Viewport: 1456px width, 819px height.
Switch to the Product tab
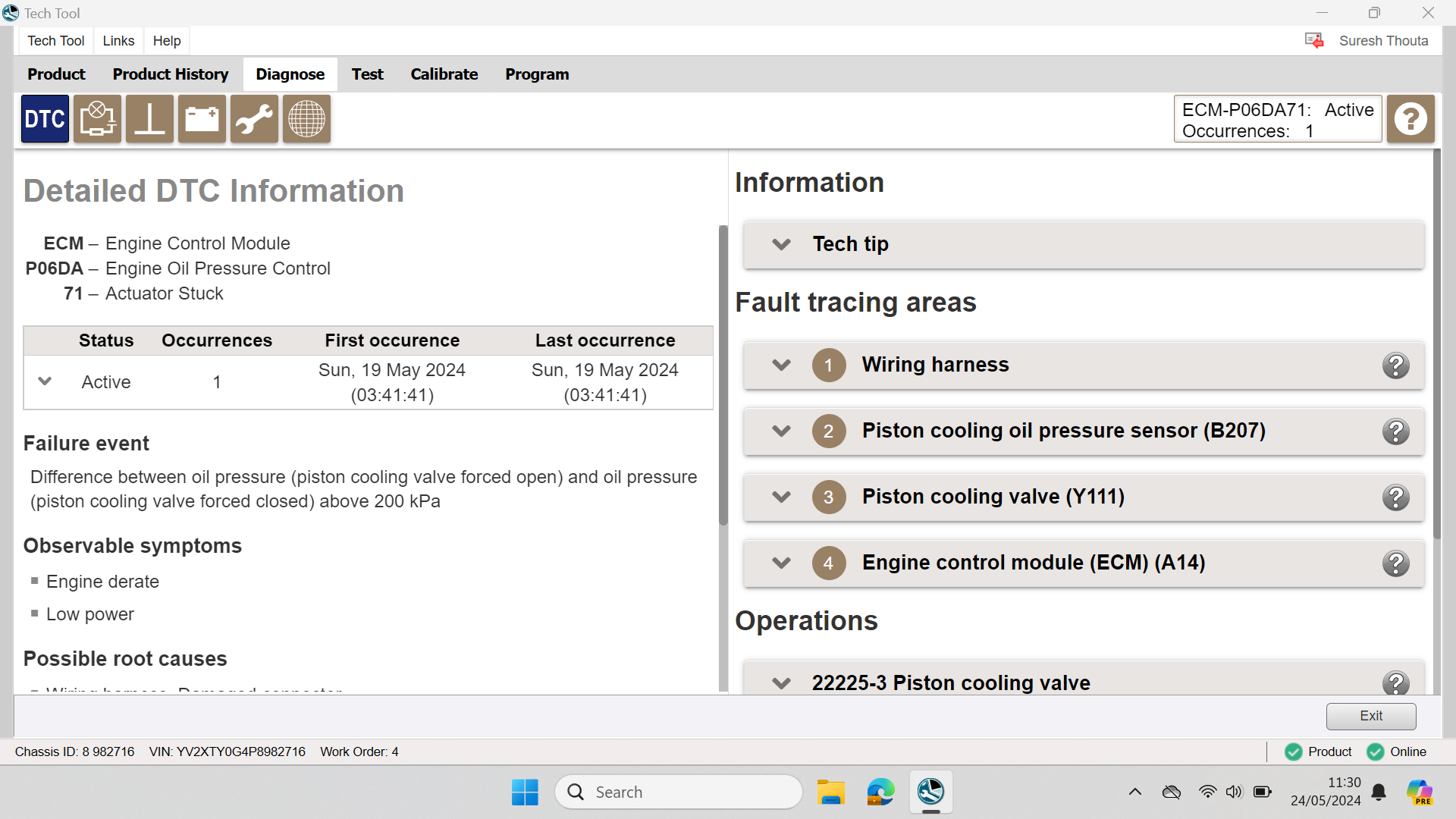56,74
